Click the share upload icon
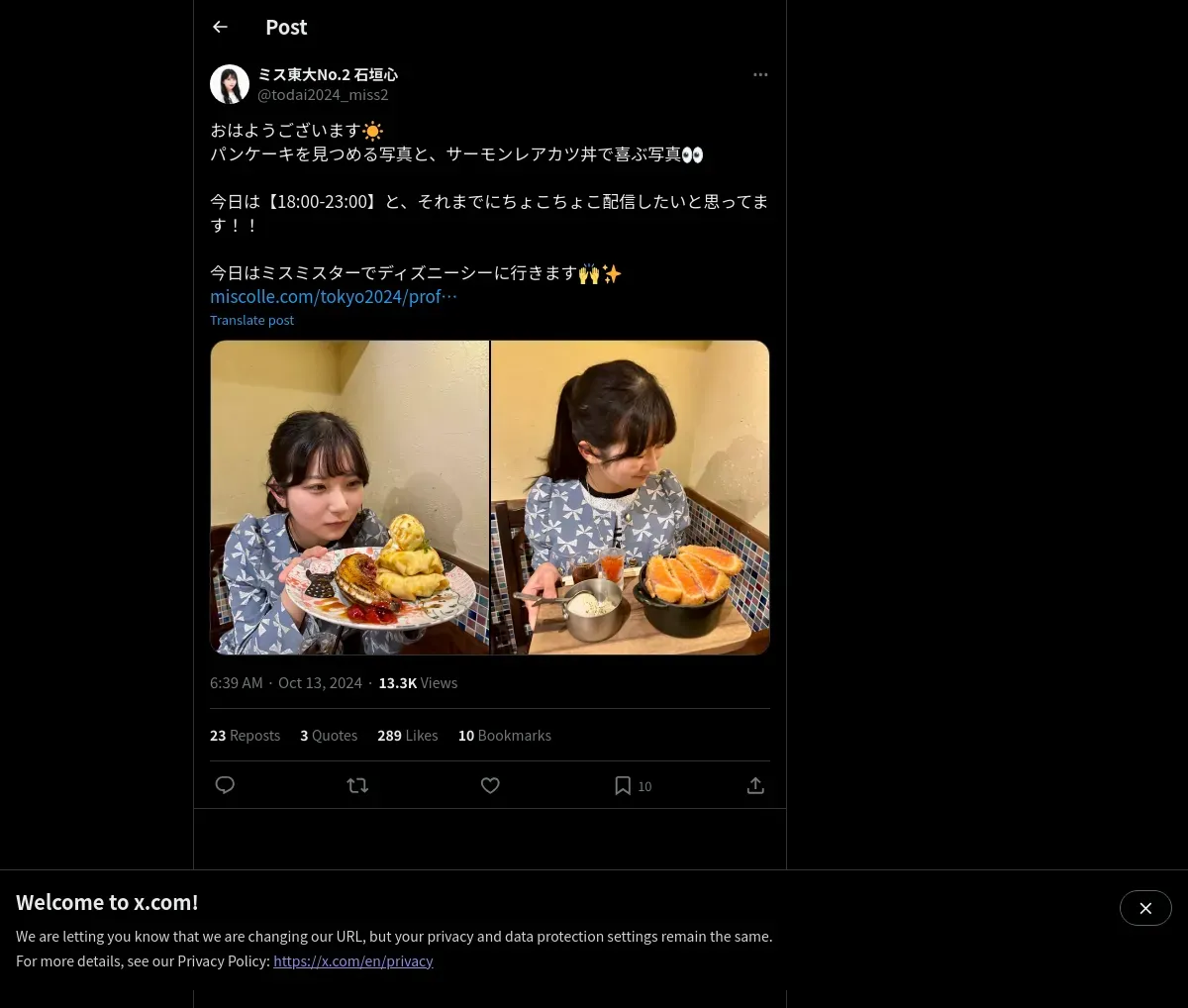This screenshot has height=1008, width=1188. tap(755, 785)
